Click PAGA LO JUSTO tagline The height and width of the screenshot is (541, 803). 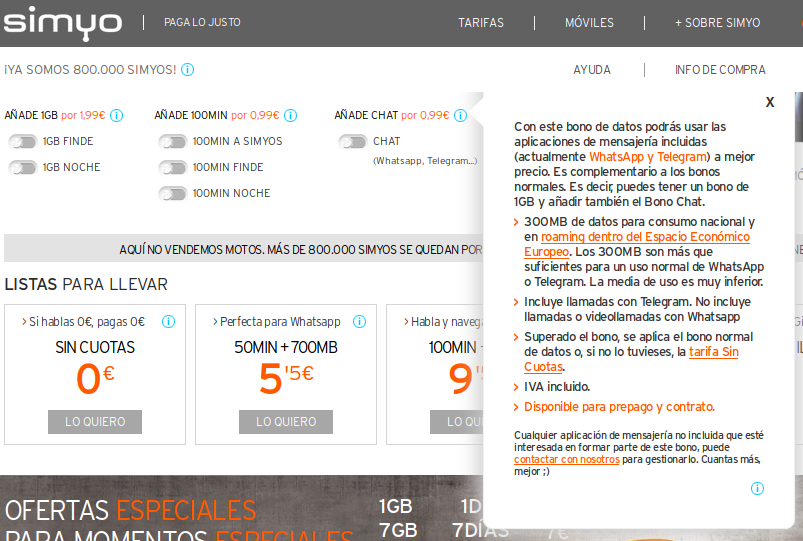pyautogui.click(x=202, y=23)
